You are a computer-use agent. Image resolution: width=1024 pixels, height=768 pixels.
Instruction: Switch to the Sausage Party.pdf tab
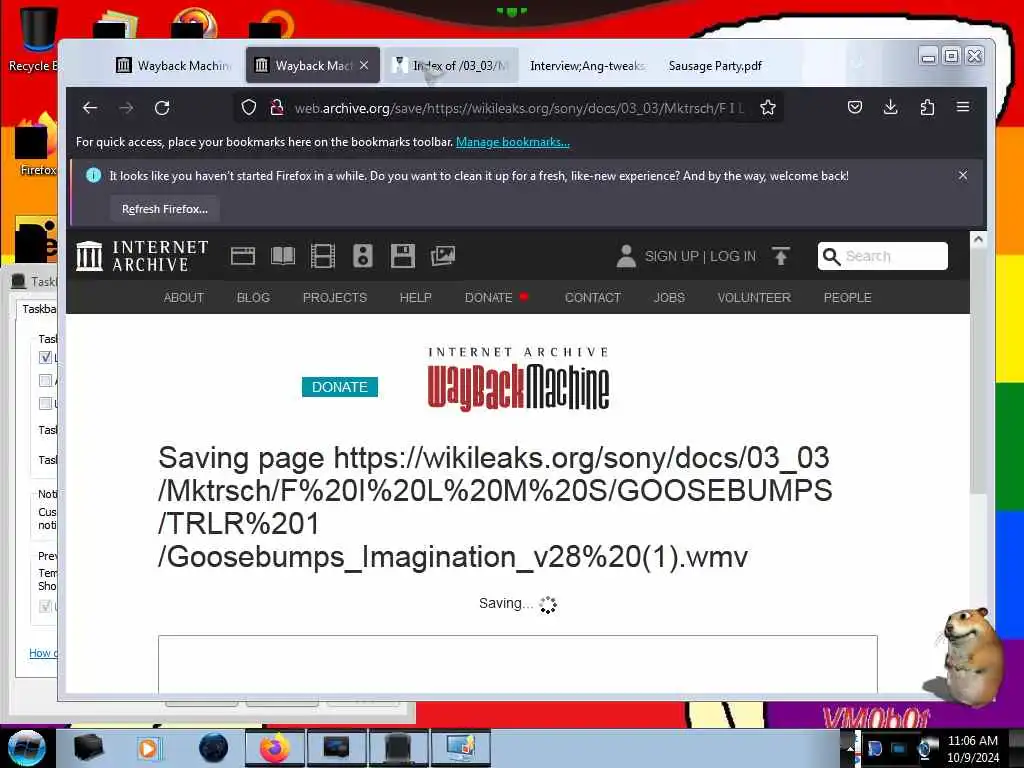[x=716, y=65]
